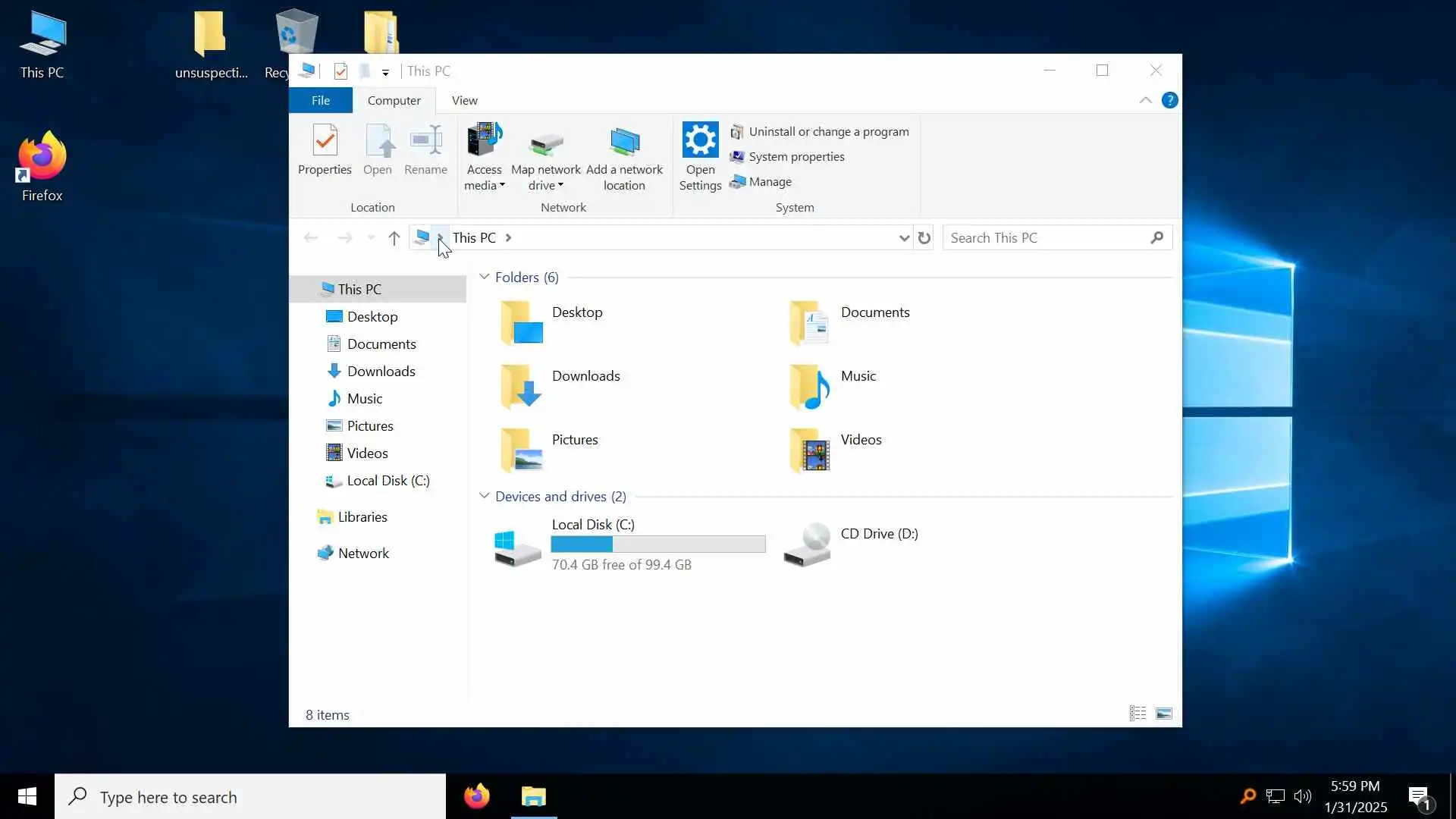The width and height of the screenshot is (1456, 819).
Task: Click Uninstall or change a program
Action: click(x=827, y=132)
